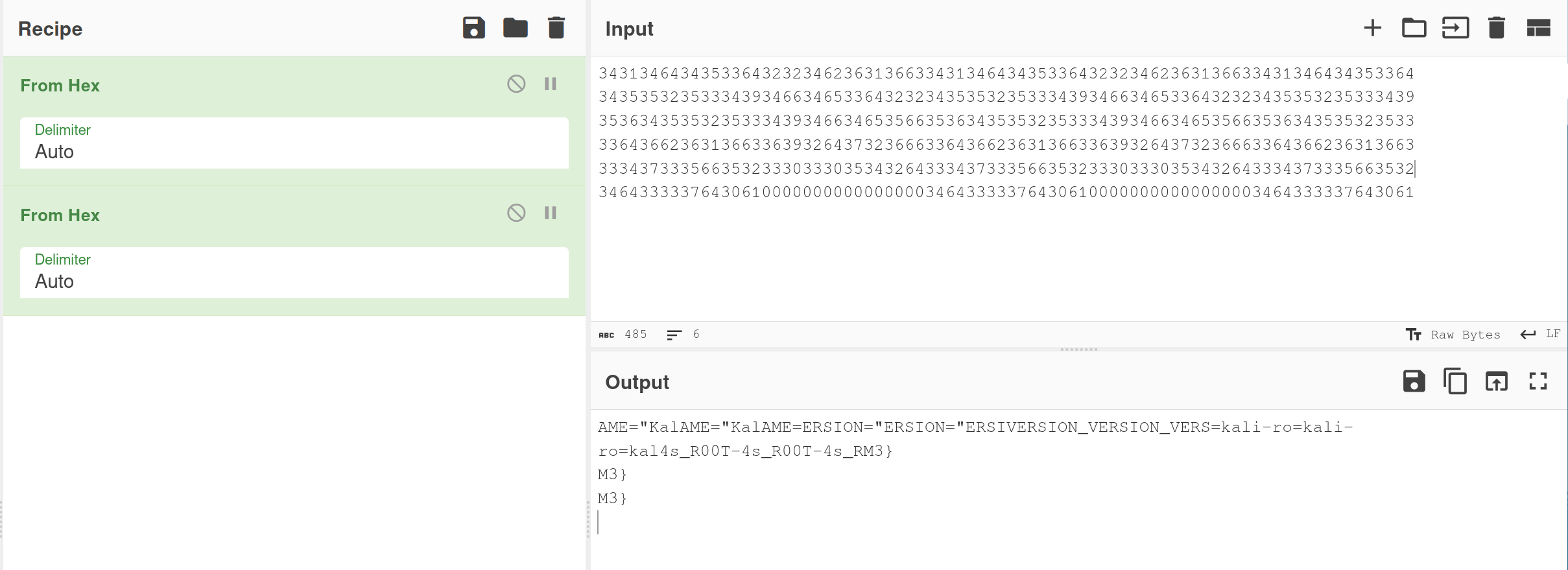
Task: Clear input with trash icon
Action: coord(1496,28)
